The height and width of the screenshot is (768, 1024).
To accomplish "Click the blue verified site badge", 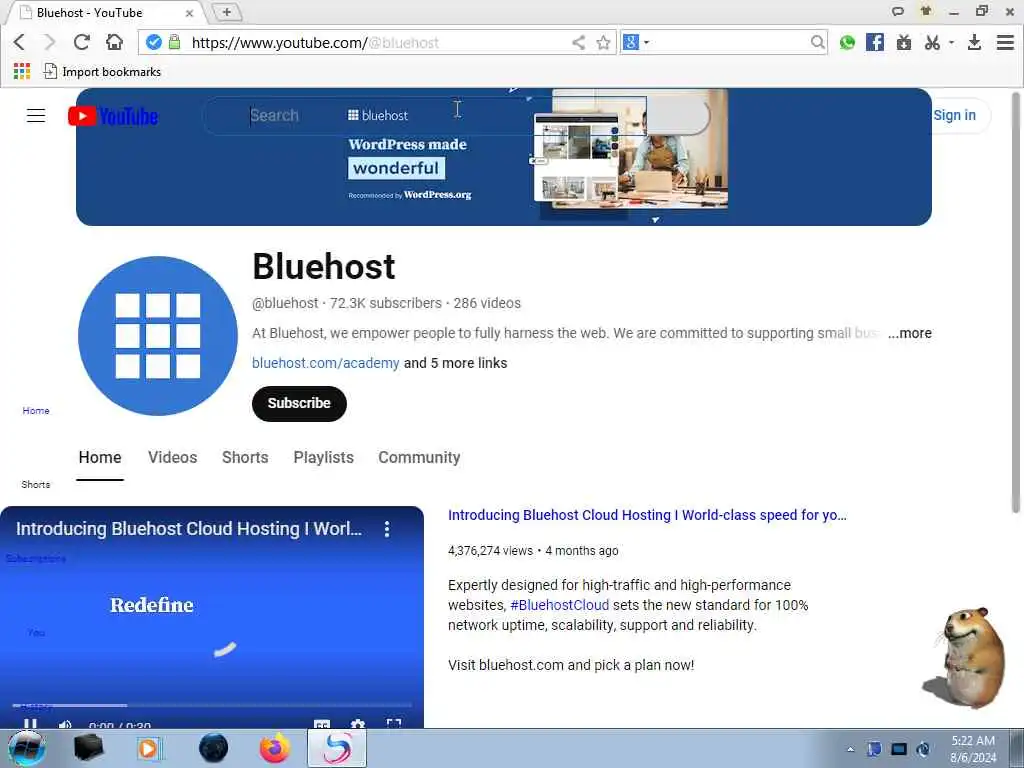I will click(x=153, y=42).
